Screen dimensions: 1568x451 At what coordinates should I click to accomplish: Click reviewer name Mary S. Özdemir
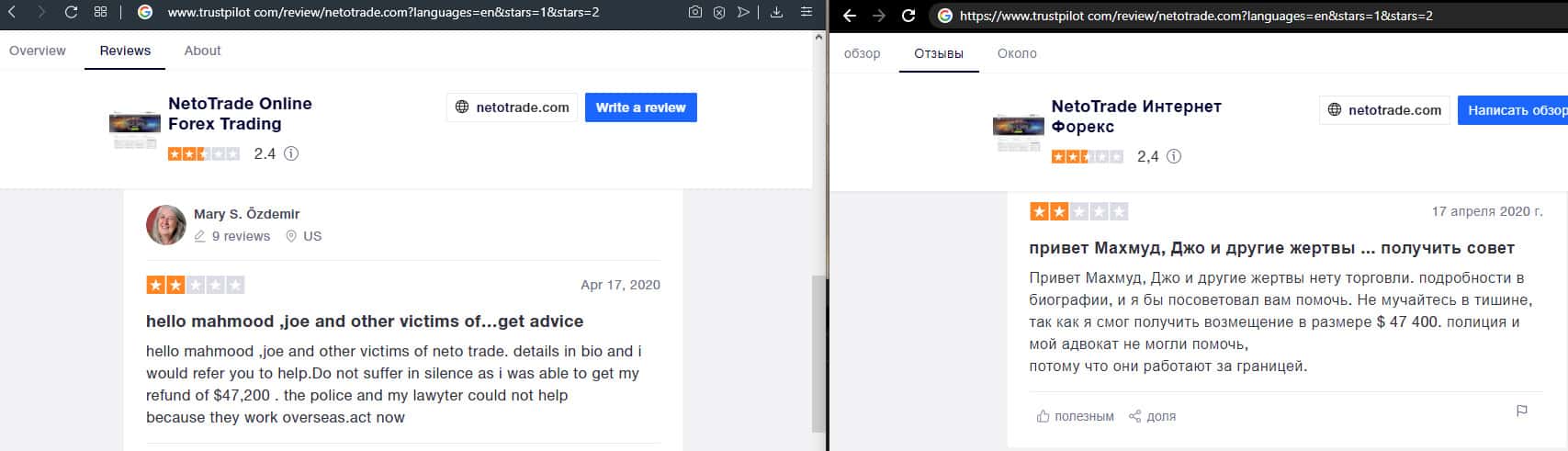pos(247,214)
